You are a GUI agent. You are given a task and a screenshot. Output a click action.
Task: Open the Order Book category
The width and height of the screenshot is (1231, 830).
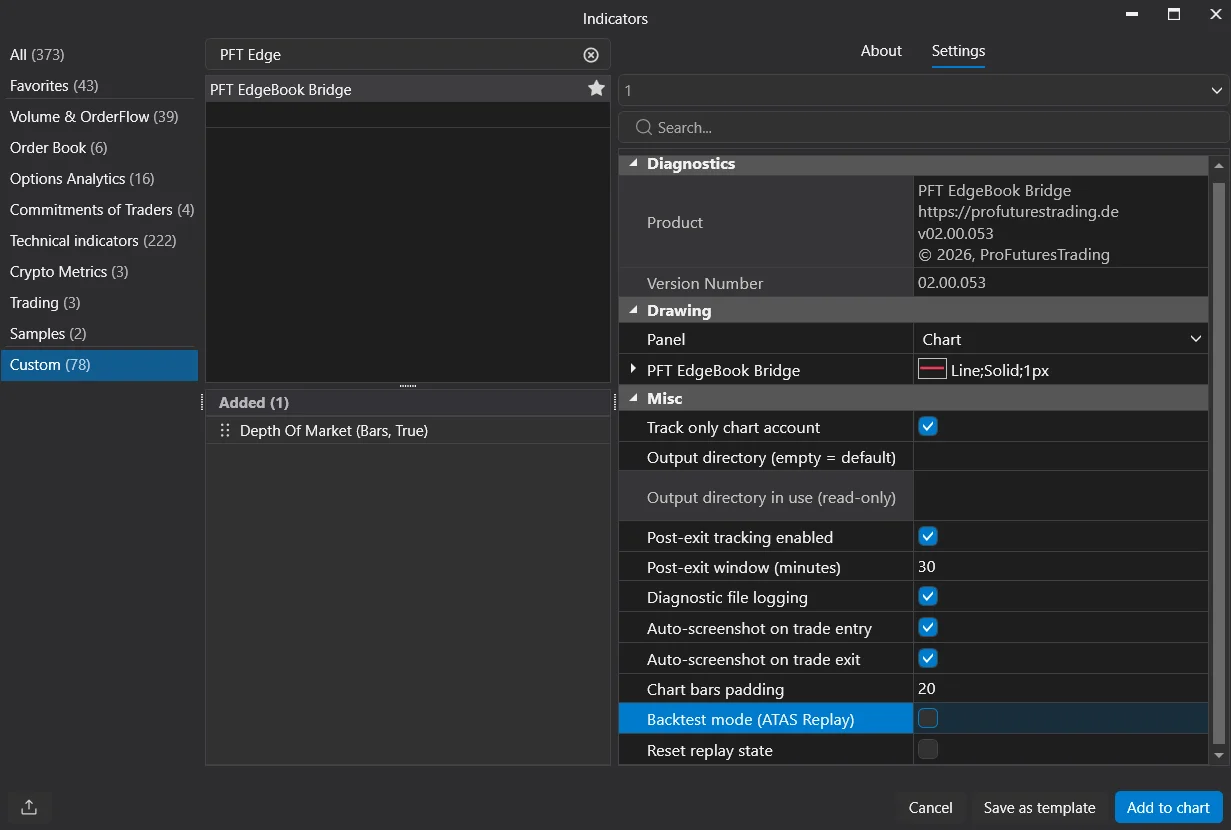pyautogui.click(x=99, y=148)
